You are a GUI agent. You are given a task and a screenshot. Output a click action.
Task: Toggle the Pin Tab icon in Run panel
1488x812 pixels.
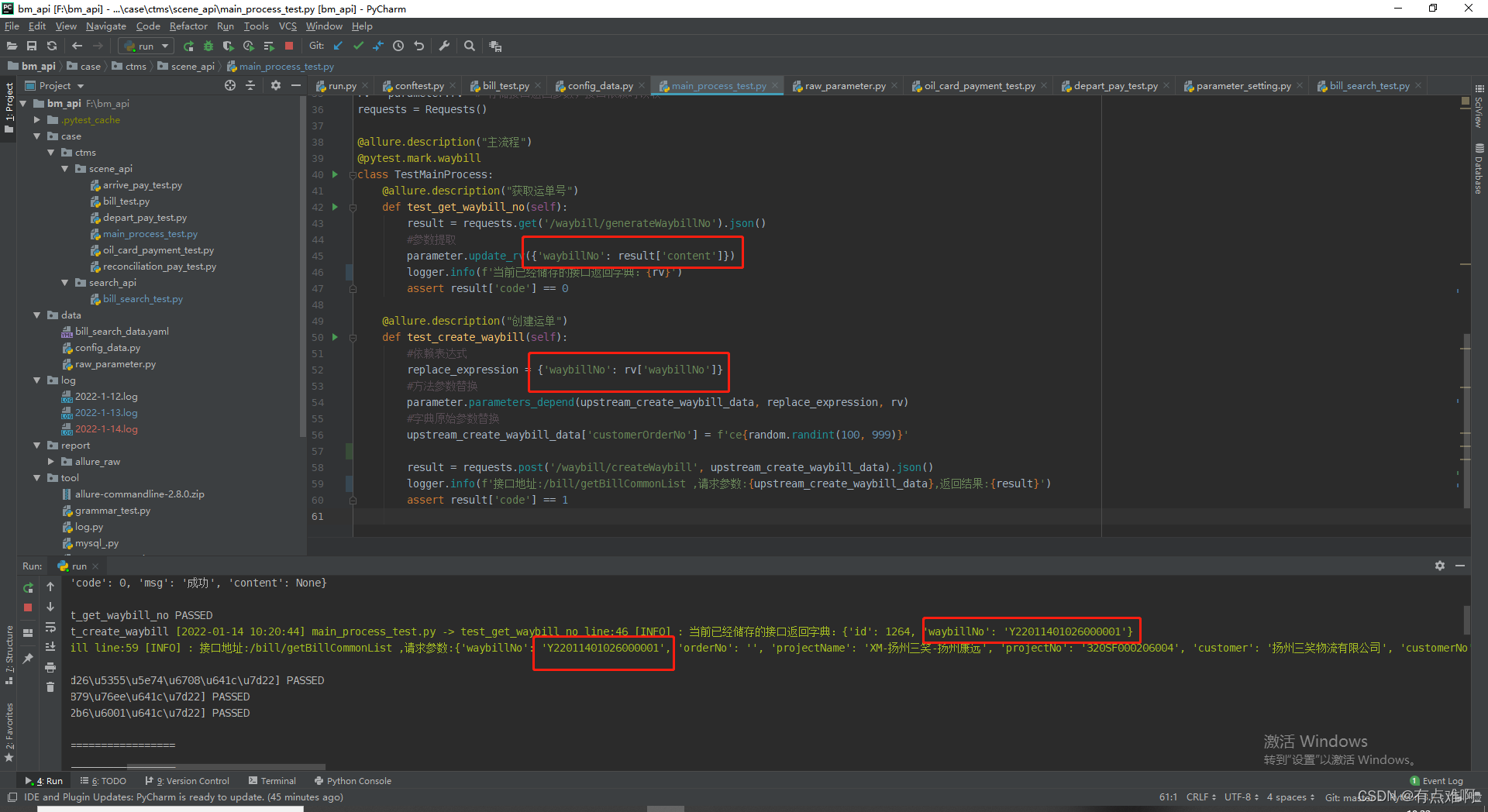(29, 658)
